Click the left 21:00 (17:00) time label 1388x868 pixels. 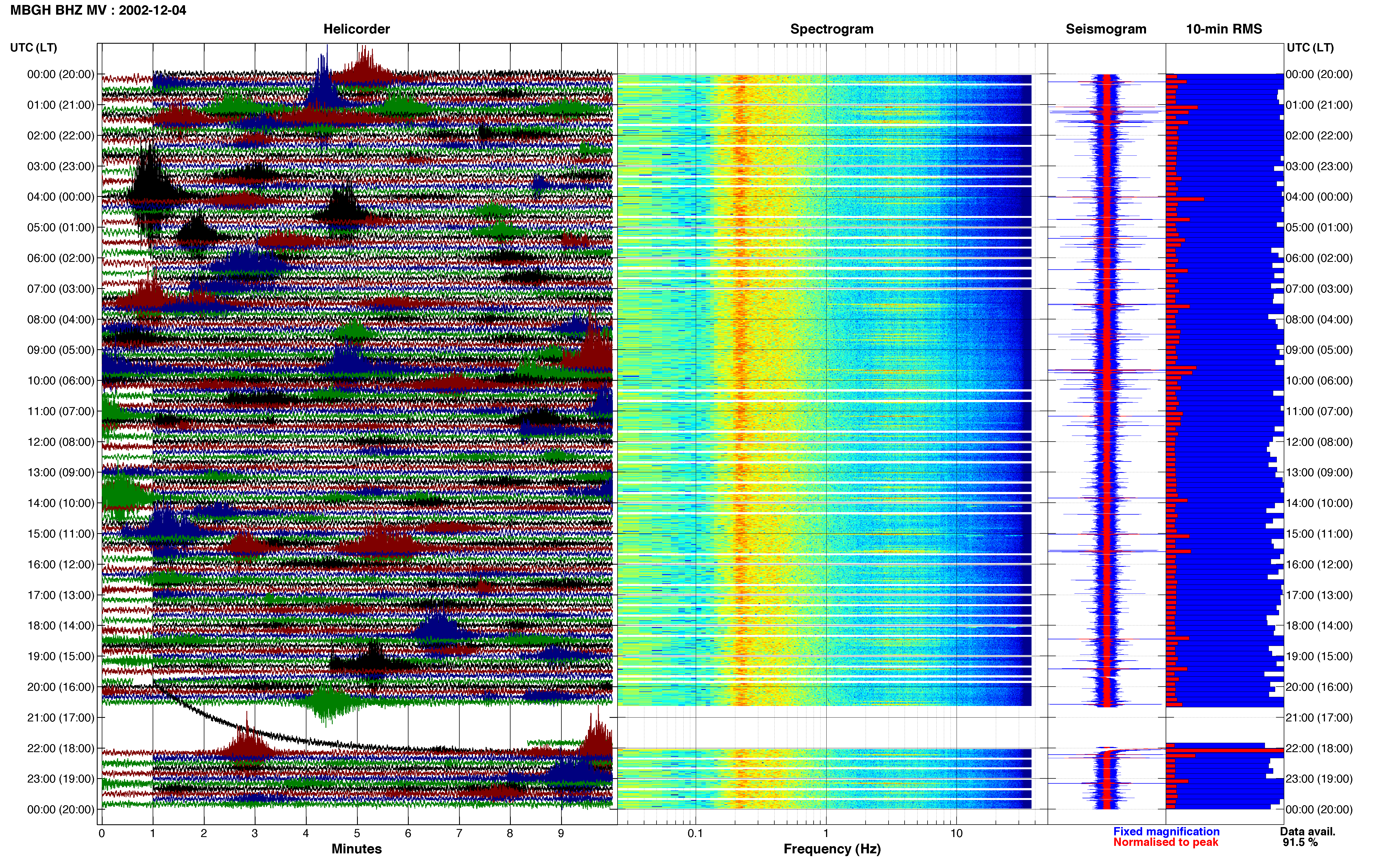[x=61, y=718]
